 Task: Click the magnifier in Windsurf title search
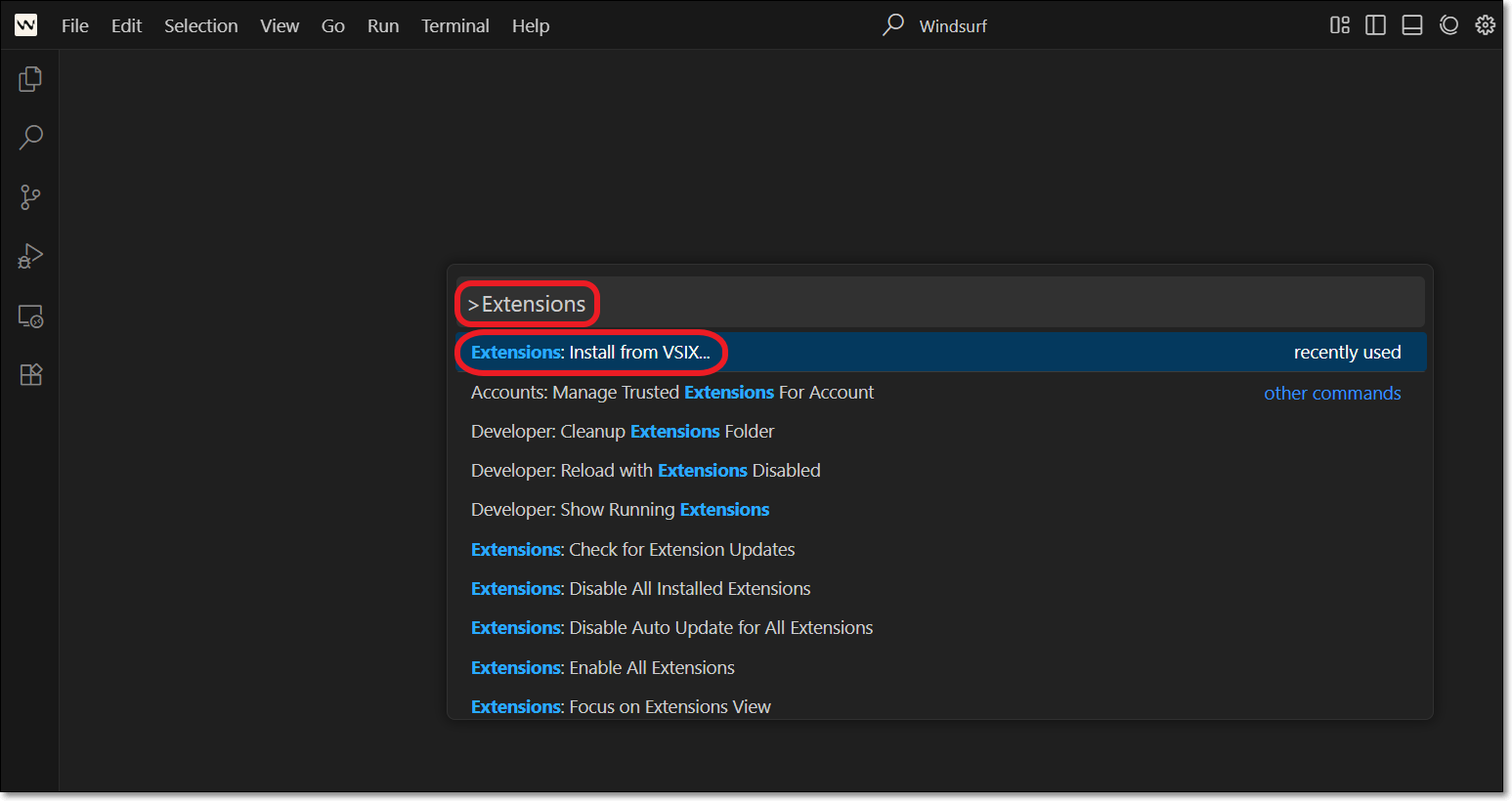click(893, 24)
